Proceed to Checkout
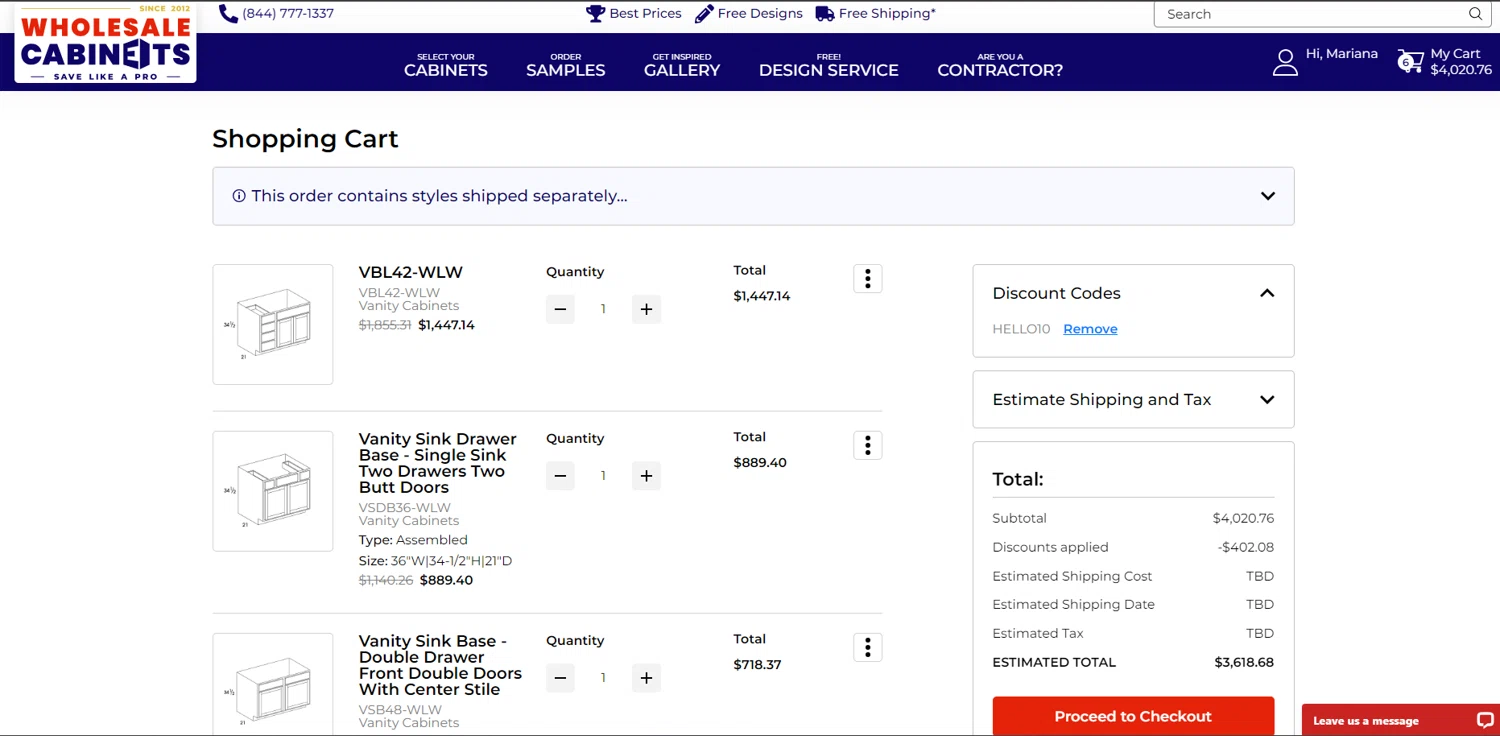Screen dimensions: 1500x736 click(x=1133, y=716)
